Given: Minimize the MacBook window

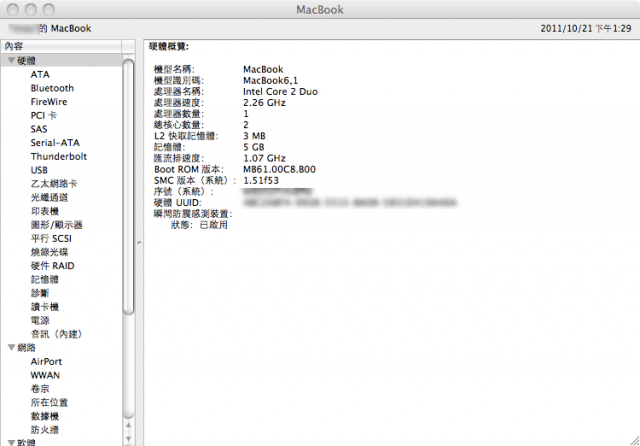Looking at the screenshot, I should [x=31, y=9].
